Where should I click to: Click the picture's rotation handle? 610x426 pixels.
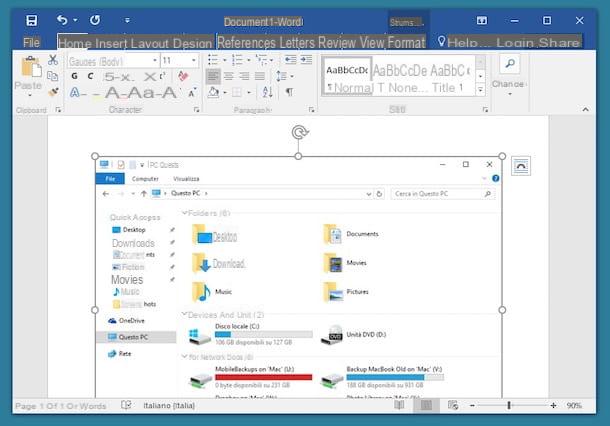[x=300, y=132]
